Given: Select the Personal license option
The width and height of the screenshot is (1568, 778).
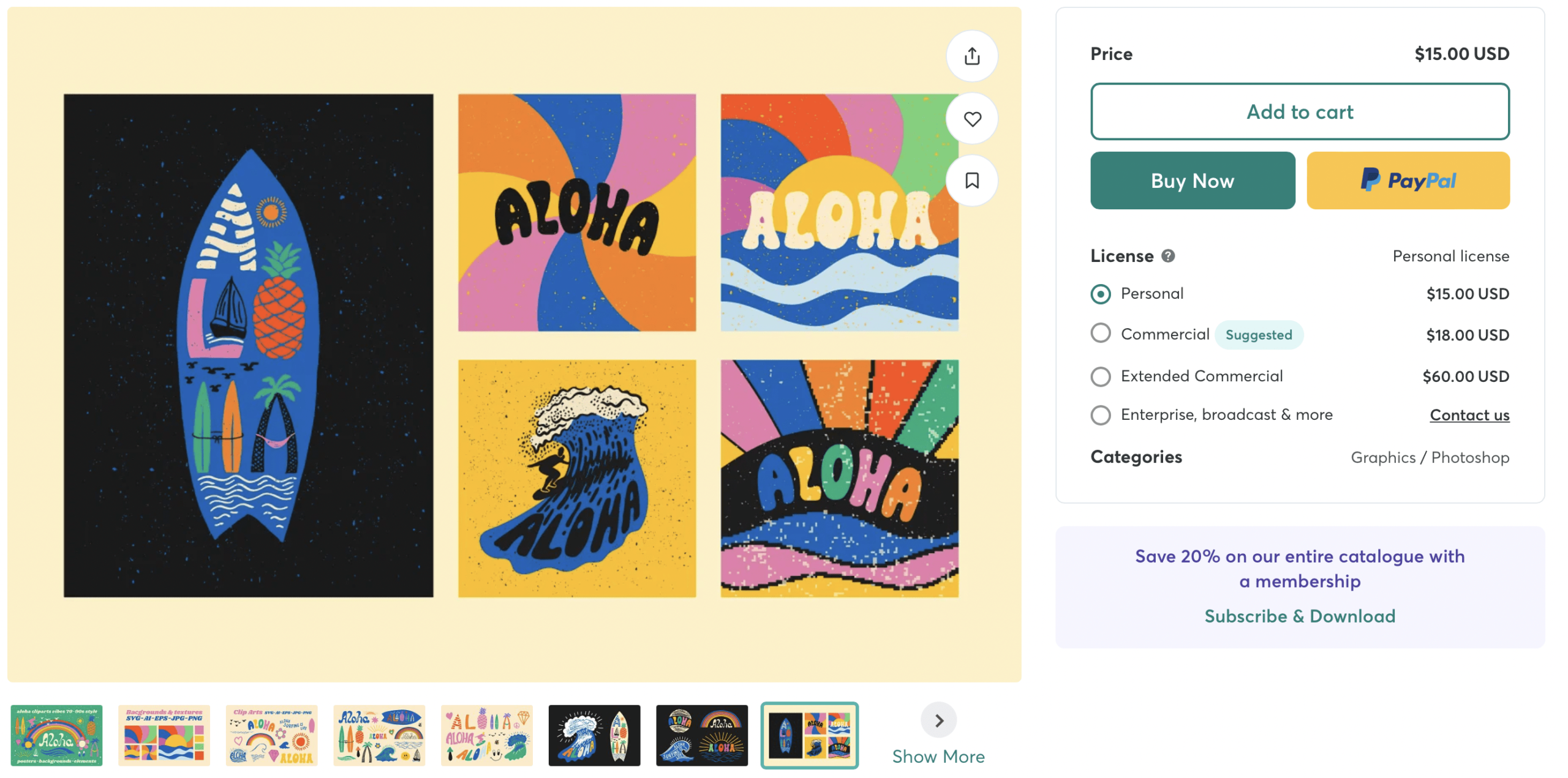Looking at the screenshot, I should pyautogui.click(x=1101, y=294).
